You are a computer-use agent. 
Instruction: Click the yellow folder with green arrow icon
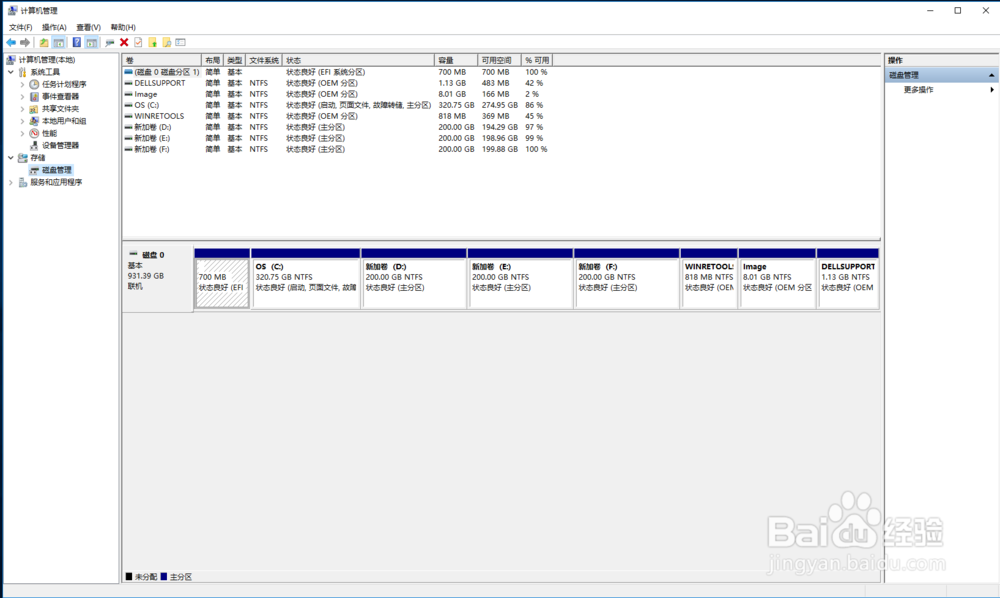coord(152,43)
